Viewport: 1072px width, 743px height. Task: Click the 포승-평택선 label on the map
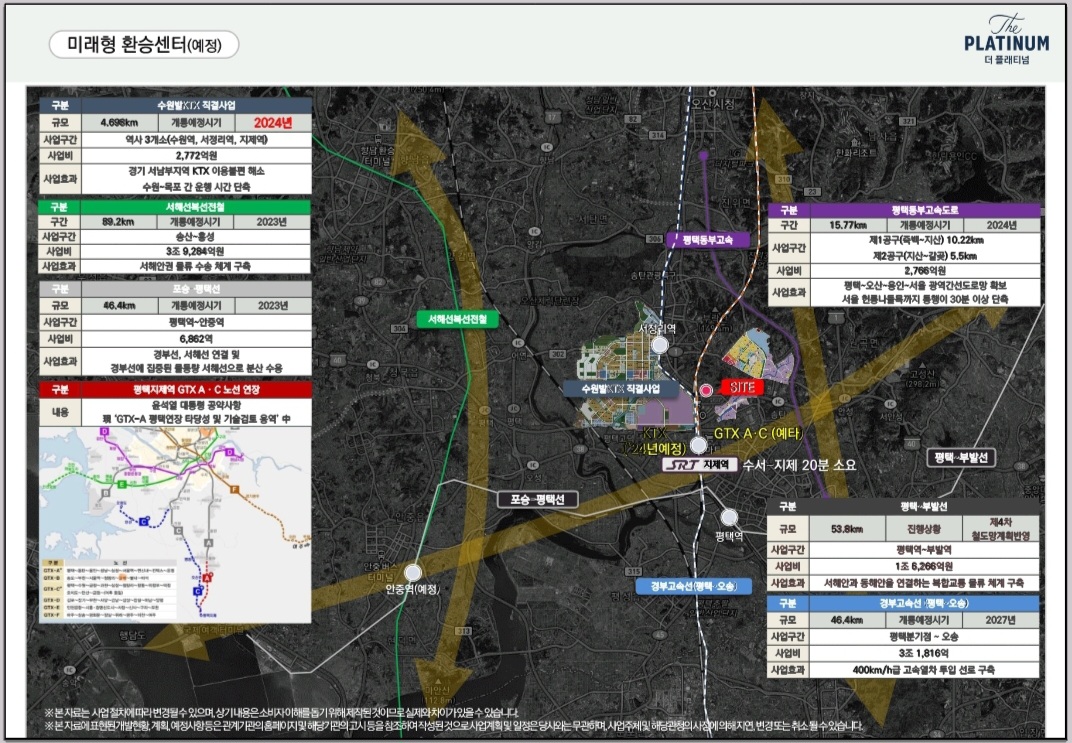coord(537,500)
